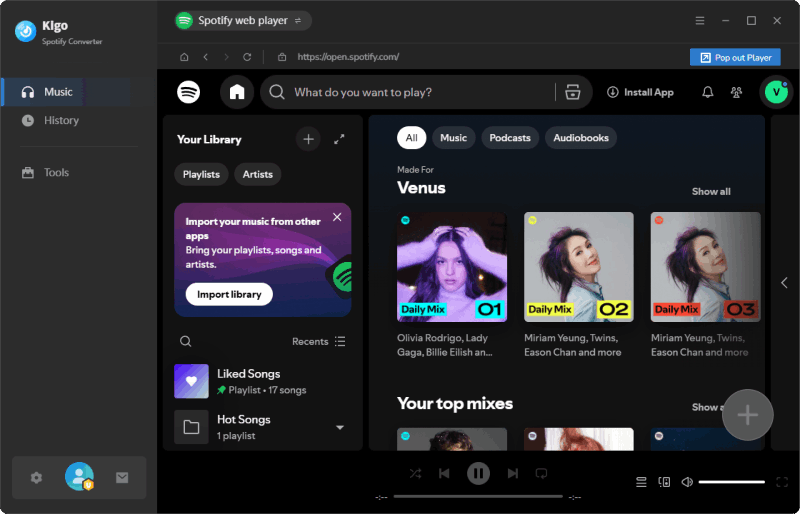Image resolution: width=800 pixels, height=514 pixels.
Task: Open connect to a device icon
Action: (664, 482)
